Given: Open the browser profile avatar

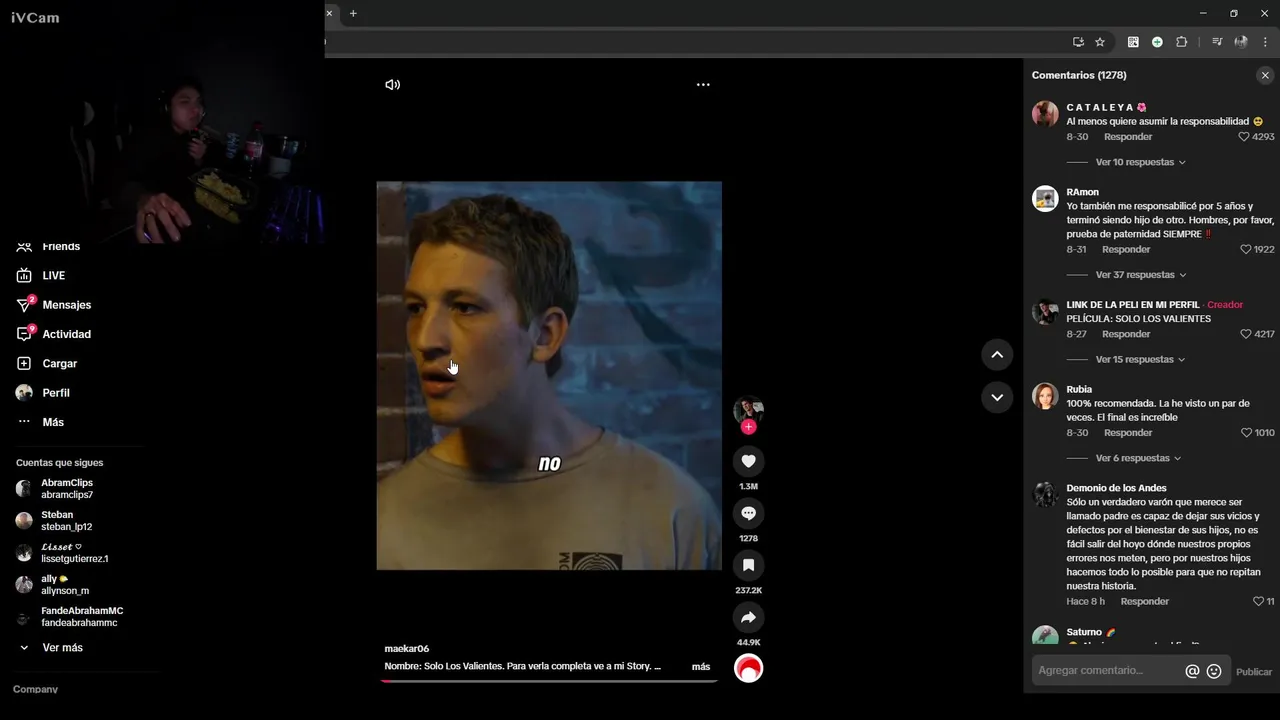Looking at the screenshot, I should tap(1241, 42).
